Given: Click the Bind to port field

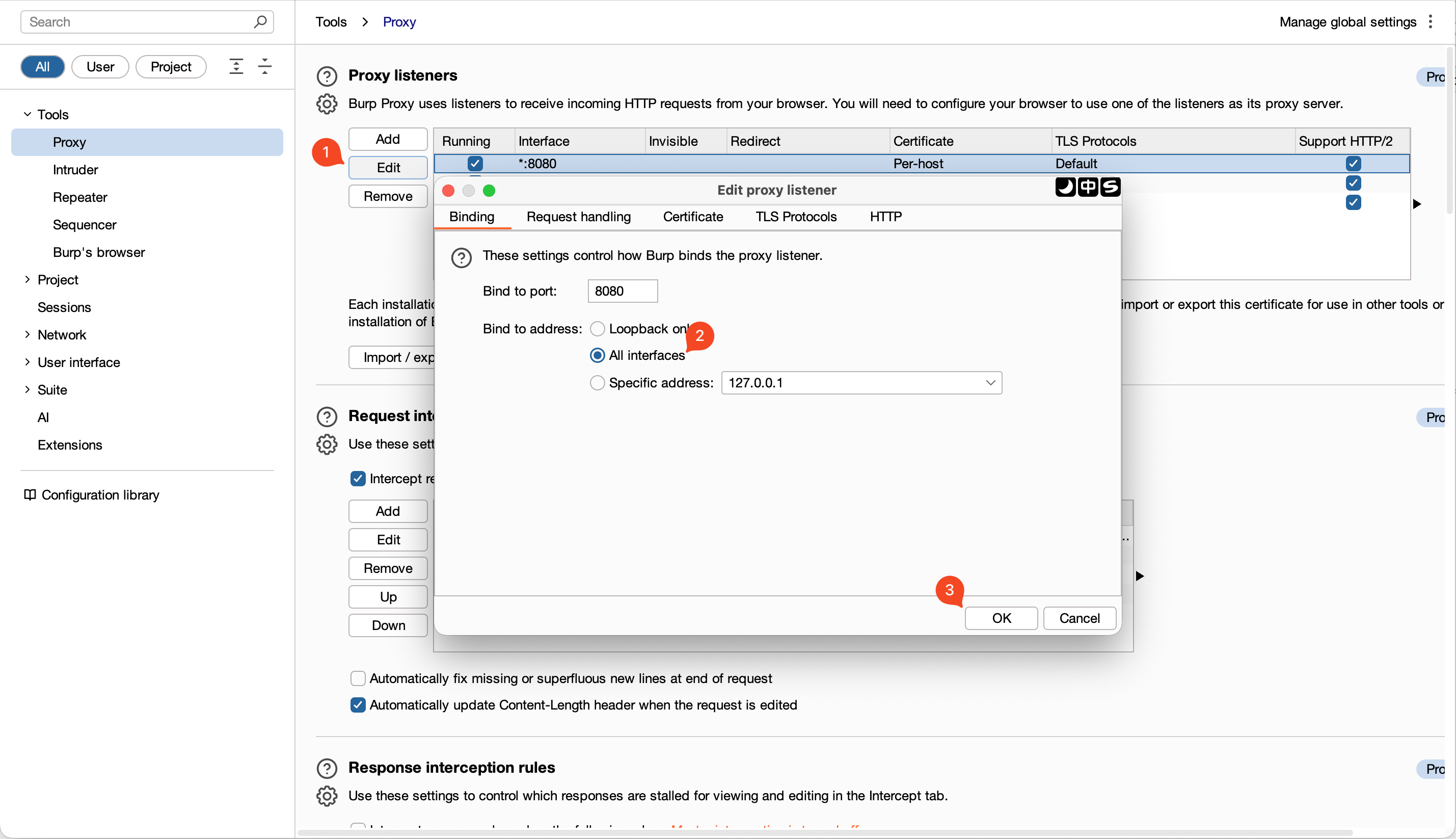Looking at the screenshot, I should coord(623,291).
